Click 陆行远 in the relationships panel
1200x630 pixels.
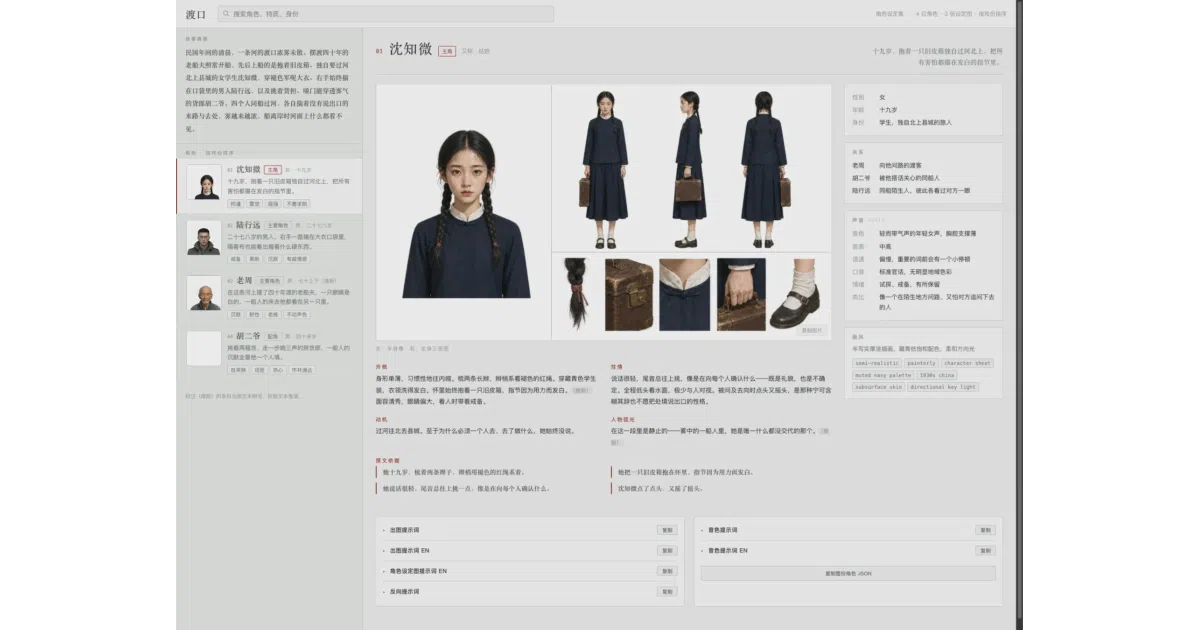coord(860,190)
